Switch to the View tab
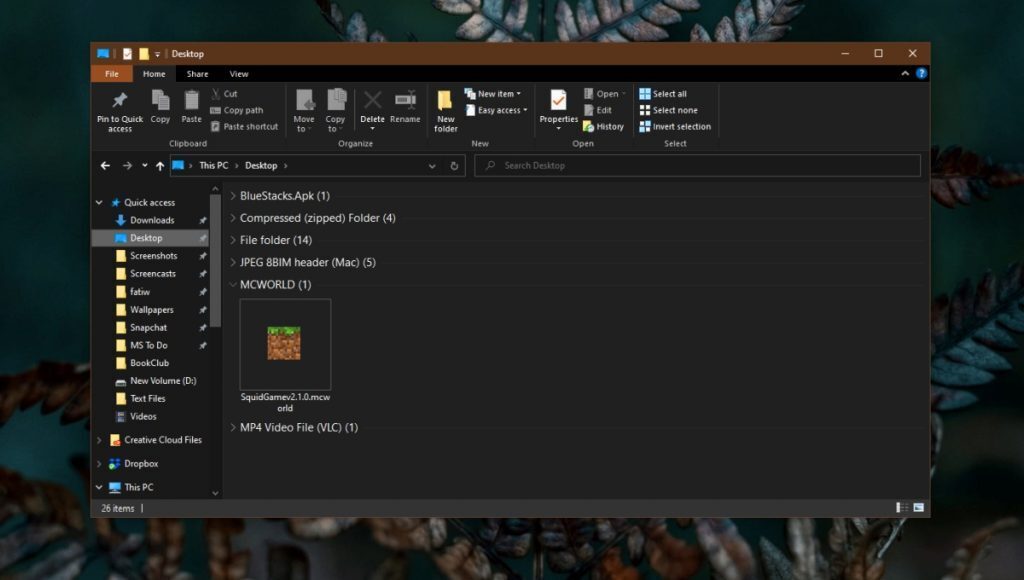Screen dimensions: 1024x580 point(238,73)
